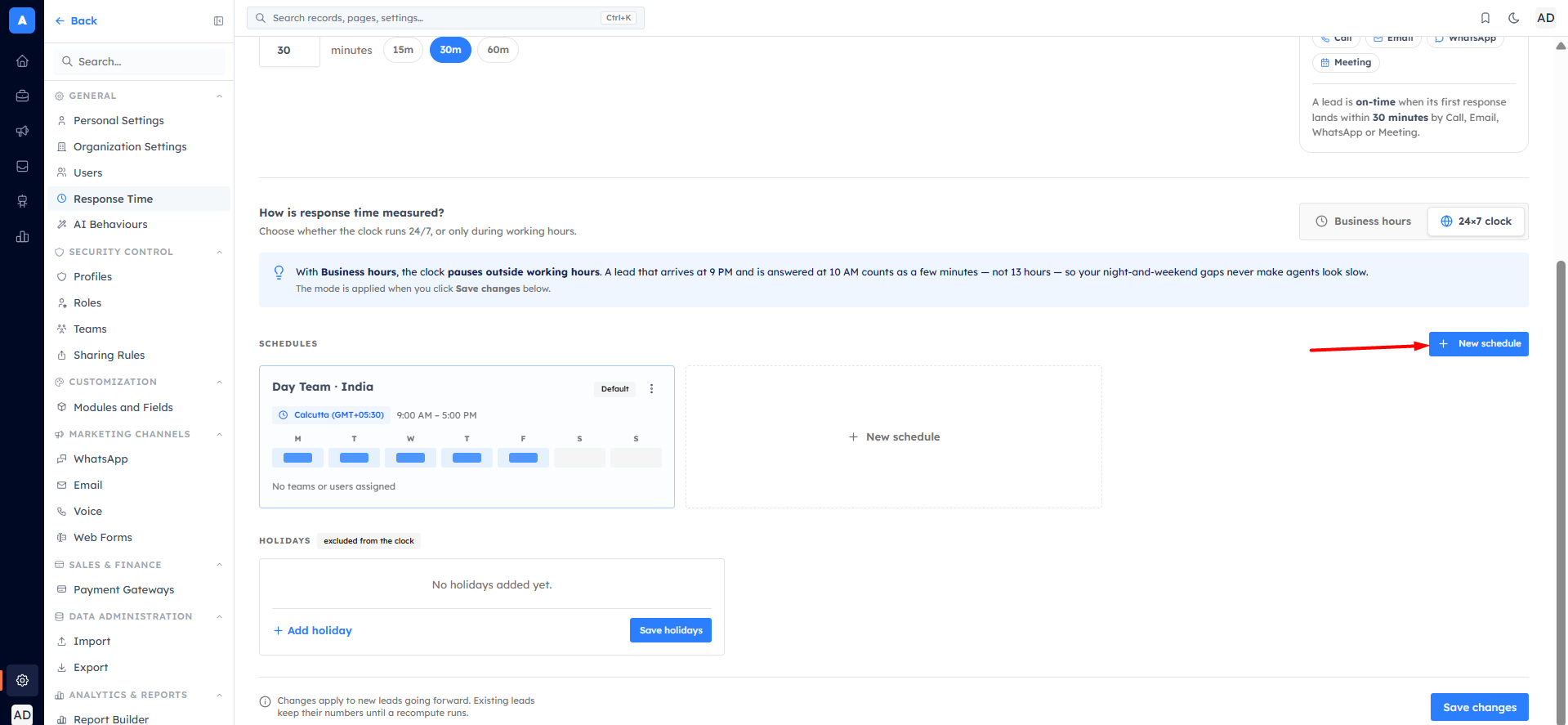Toggle Monday in Day Team schedule

[x=297, y=458]
